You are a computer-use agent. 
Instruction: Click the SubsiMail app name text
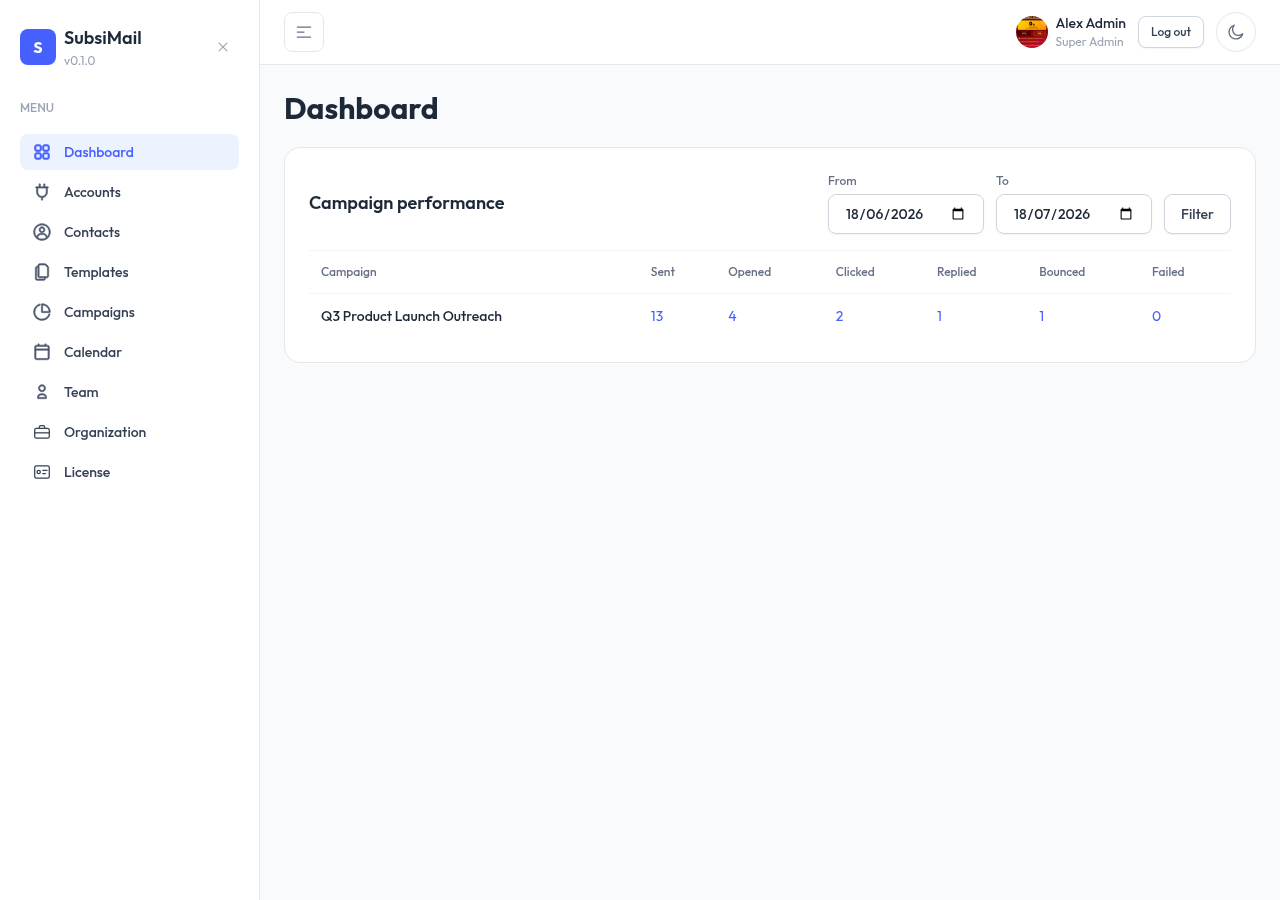click(x=103, y=38)
